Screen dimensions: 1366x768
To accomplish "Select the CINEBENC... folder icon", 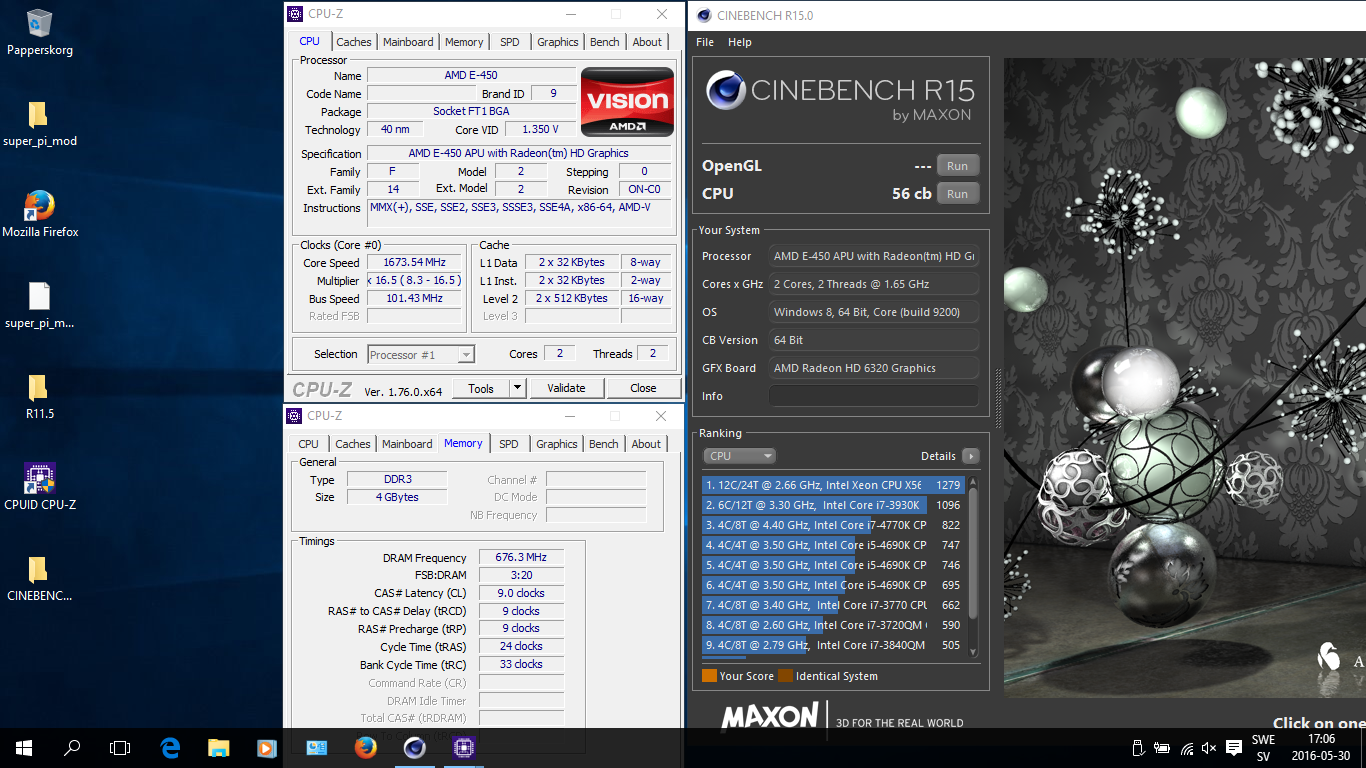I will tap(37, 569).
